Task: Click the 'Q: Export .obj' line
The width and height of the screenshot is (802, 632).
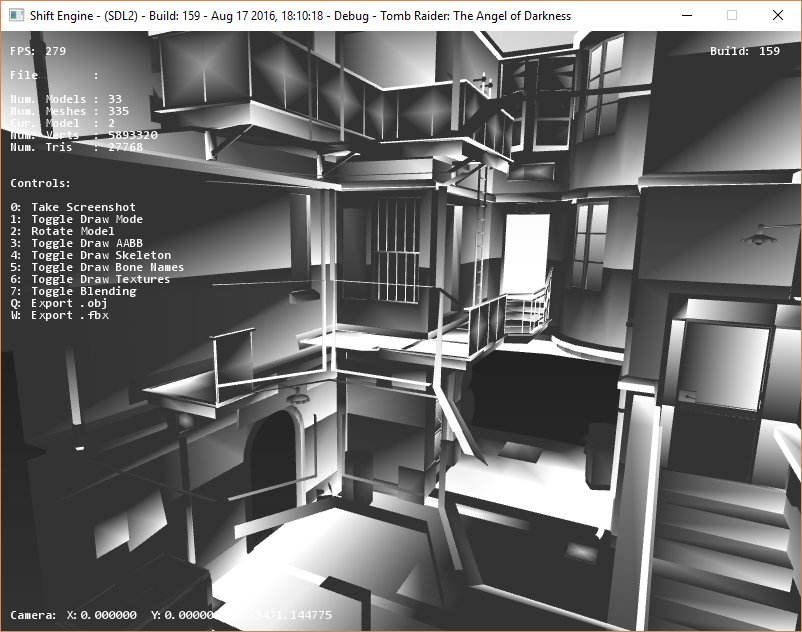Action: point(59,303)
